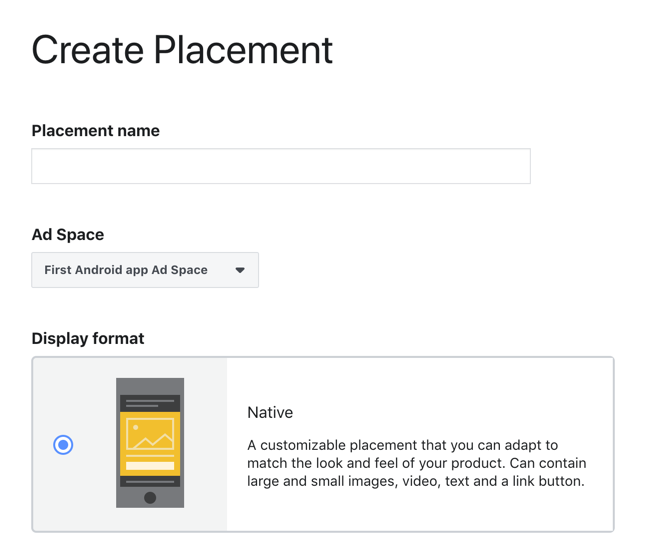Click the Native format description text

[416, 463]
